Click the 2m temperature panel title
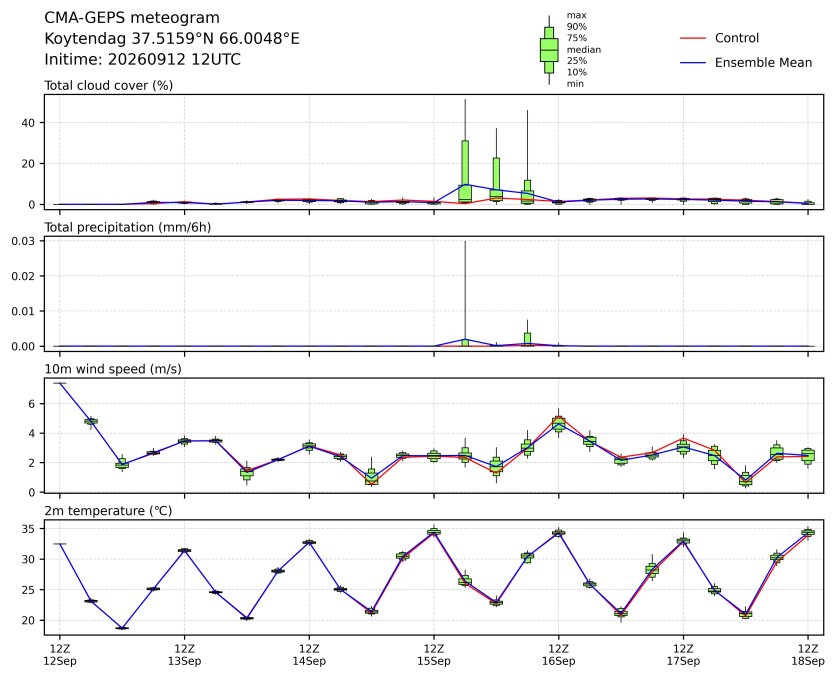 (x=108, y=511)
